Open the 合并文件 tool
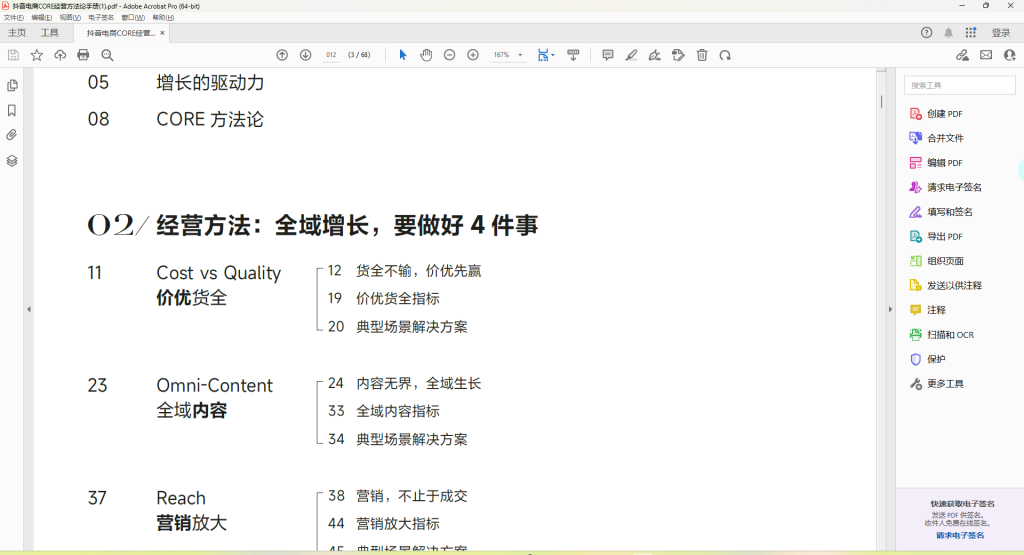The width and height of the screenshot is (1024, 555). tap(936, 138)
